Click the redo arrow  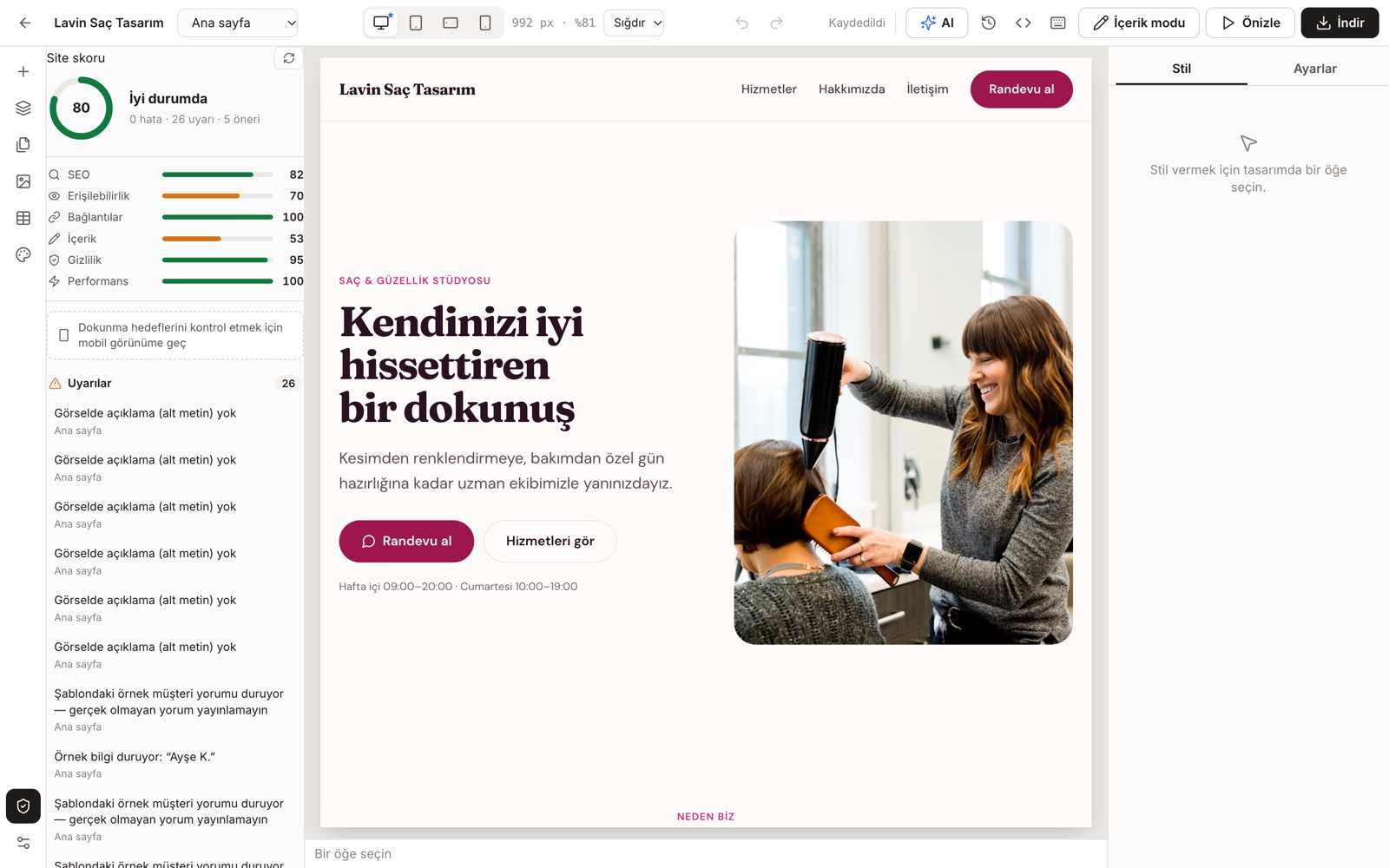[x=776, y=23]
